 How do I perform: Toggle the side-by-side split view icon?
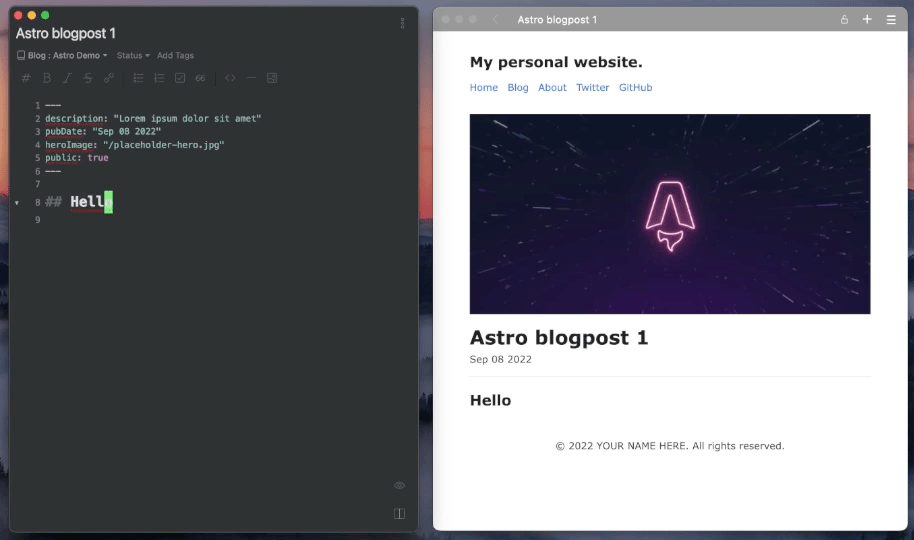click(x=399, y=514)
